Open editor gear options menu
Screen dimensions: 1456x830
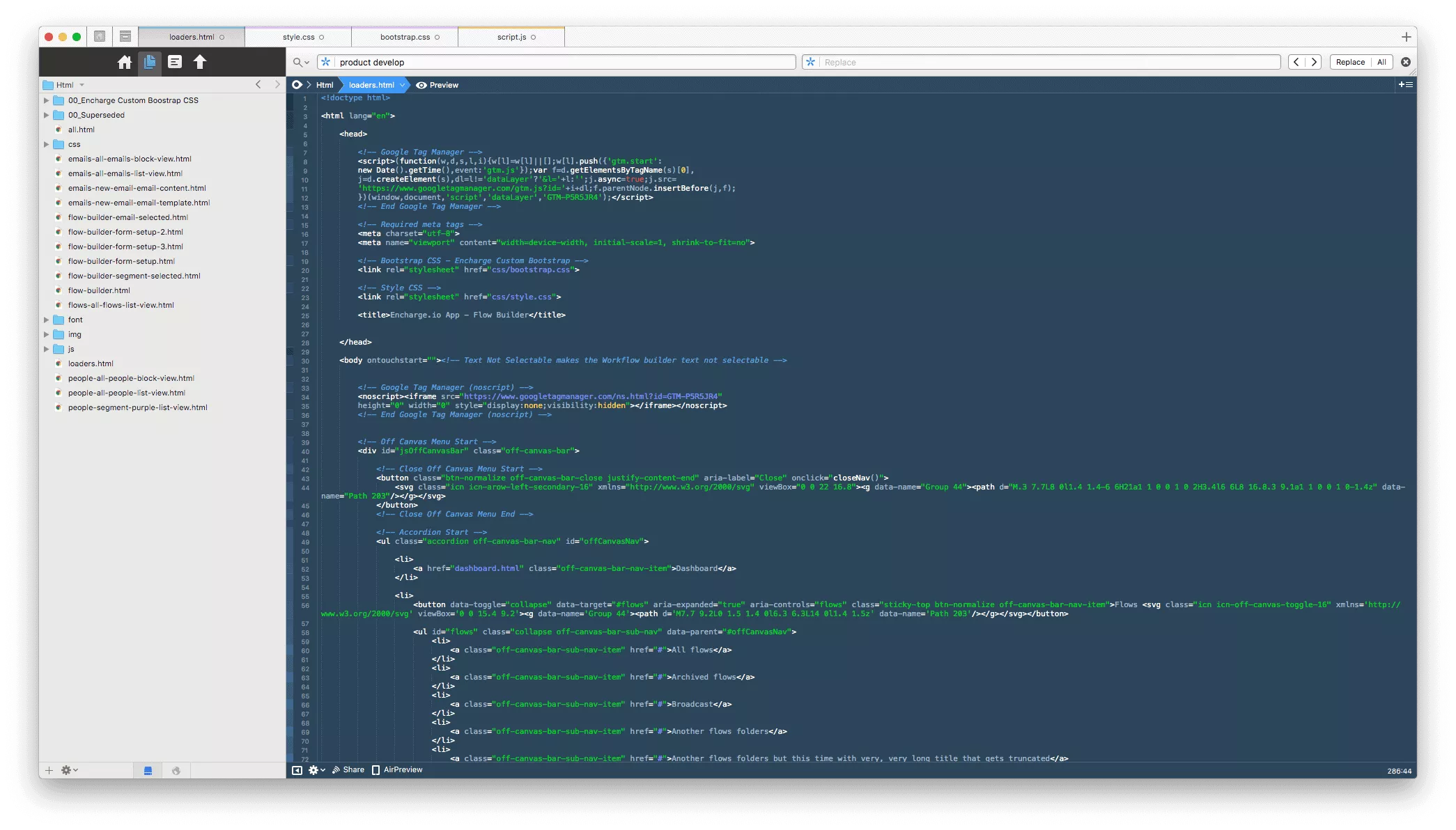pos(317,770)
